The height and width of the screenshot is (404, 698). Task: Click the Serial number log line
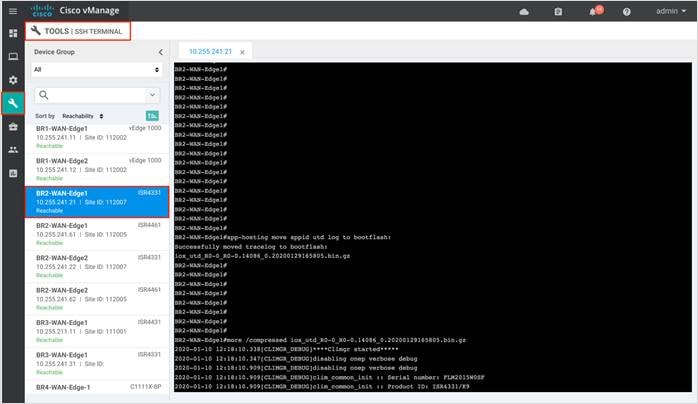click(x=329, y=377)
